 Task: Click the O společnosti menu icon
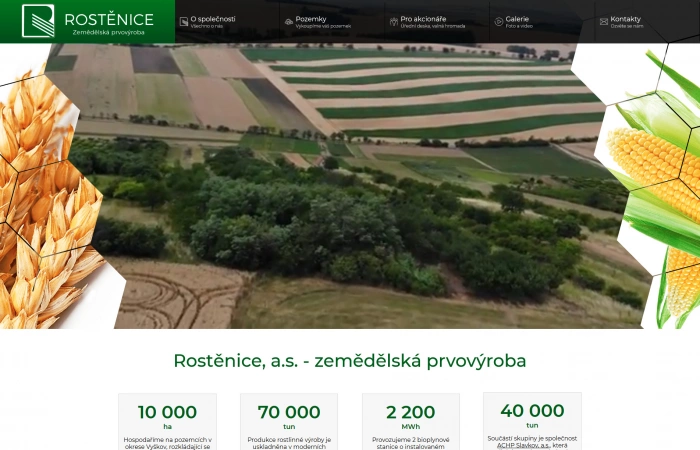pos(183,21)
